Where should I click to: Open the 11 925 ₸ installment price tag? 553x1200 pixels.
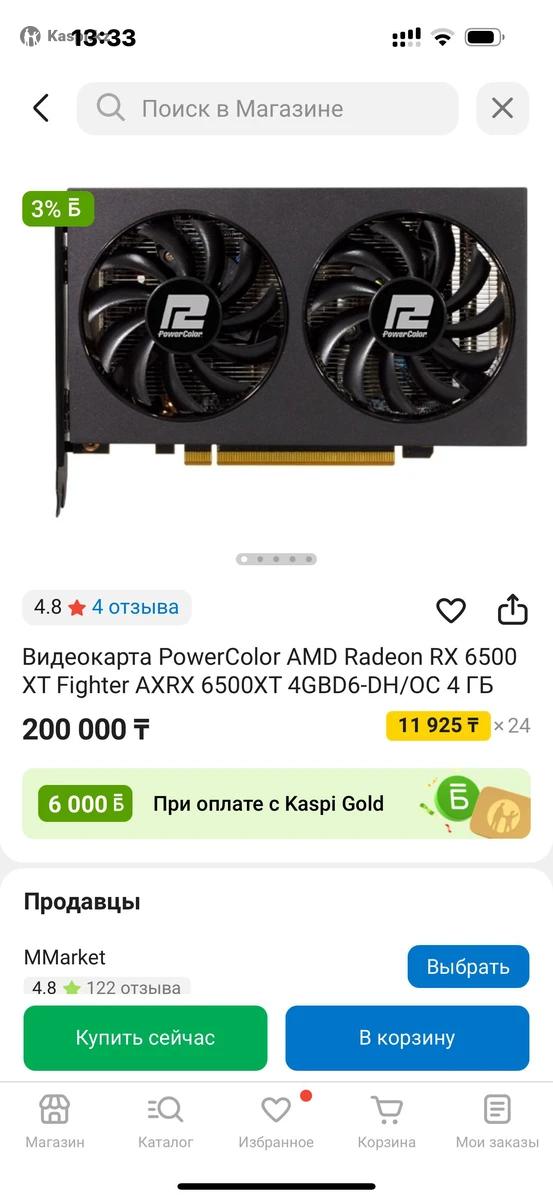[x=438, y=726]
